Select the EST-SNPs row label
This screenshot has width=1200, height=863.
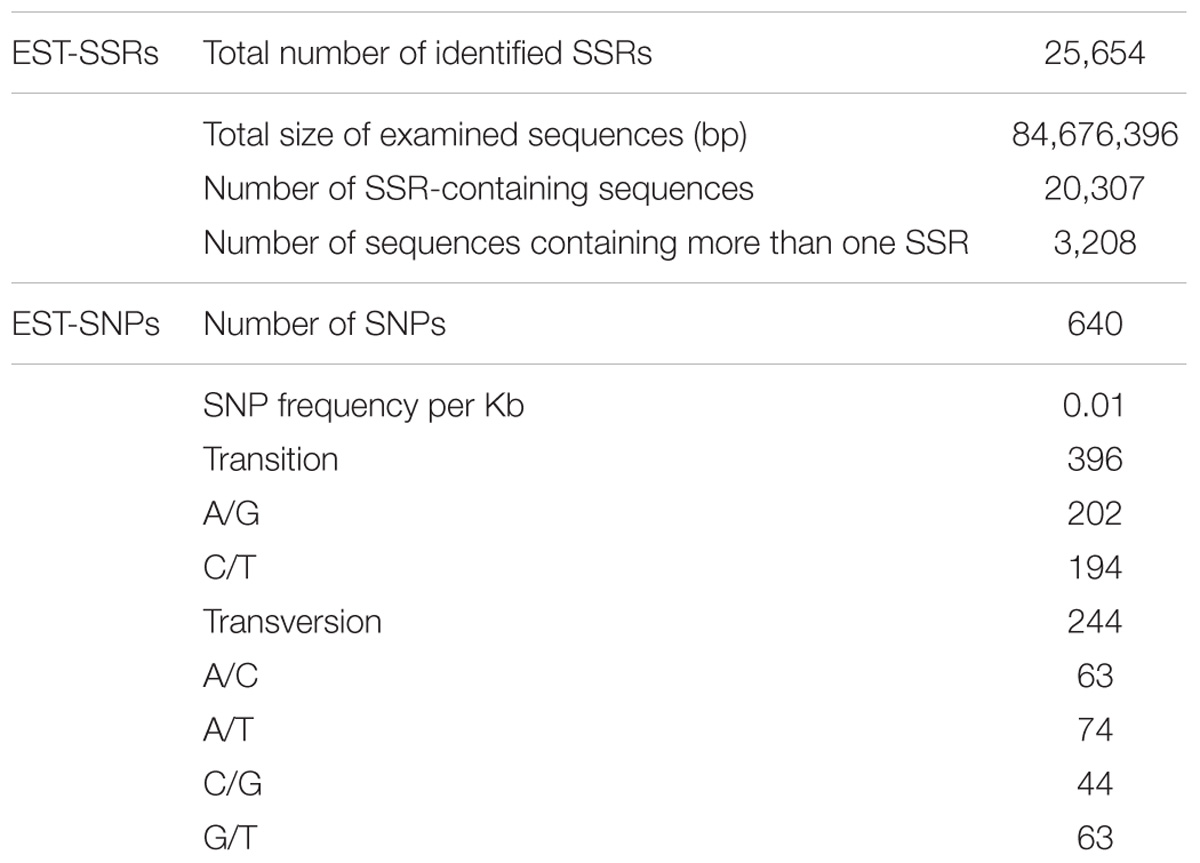point(85,323)
